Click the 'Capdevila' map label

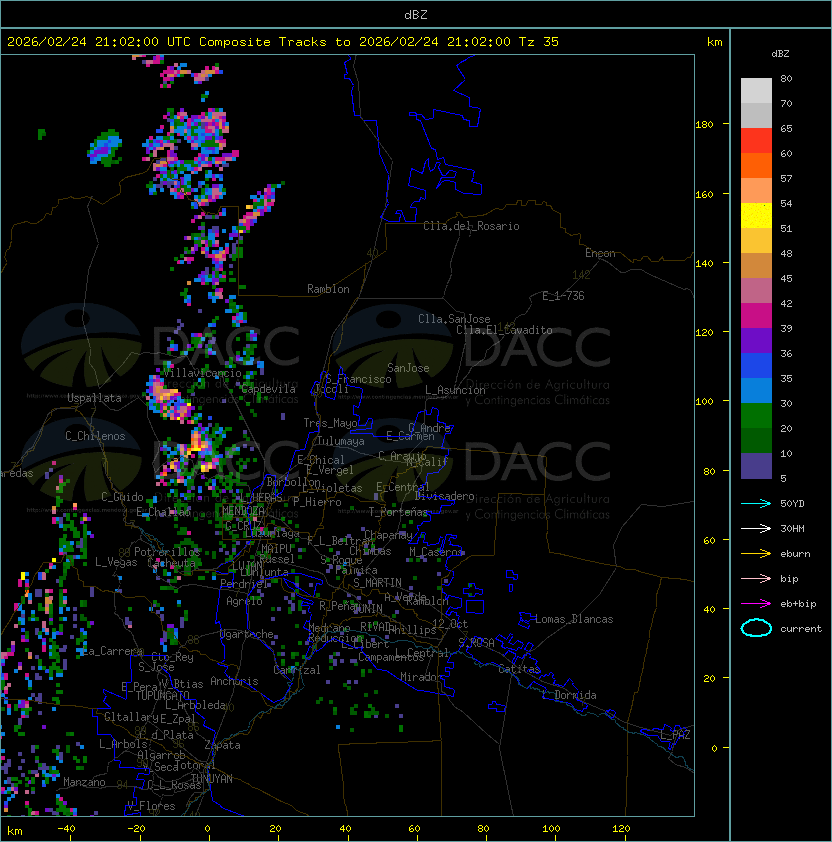pos(269,389)
